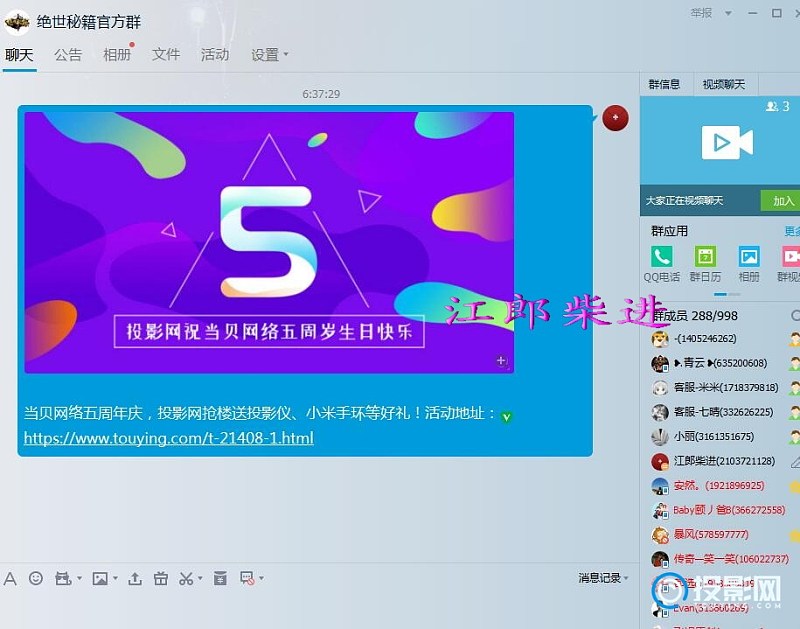800x629 pixels.
Task: Open the 消息记录 message history dropdown
Action: click(x=603, y=578)
